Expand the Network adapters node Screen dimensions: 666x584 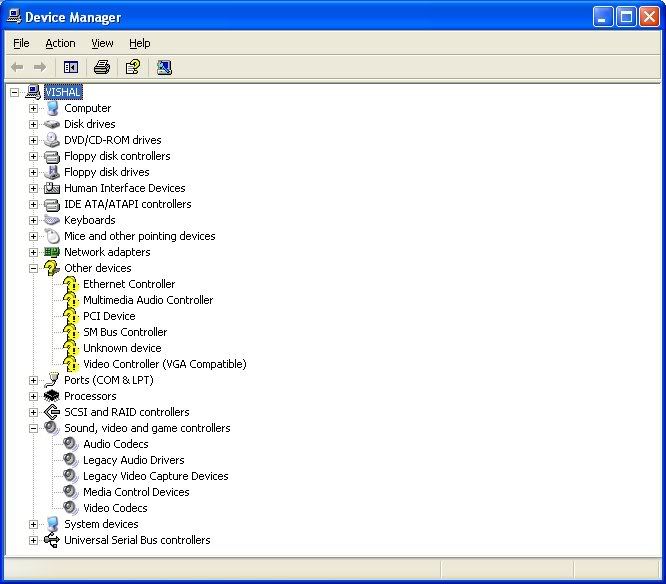[x=34, y=252]
